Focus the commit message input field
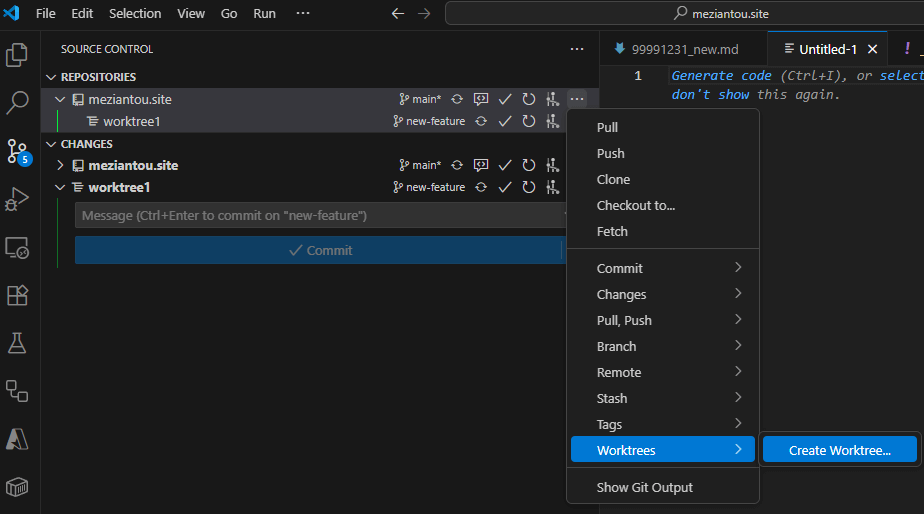The image size is (924, 514). (321, 215)
